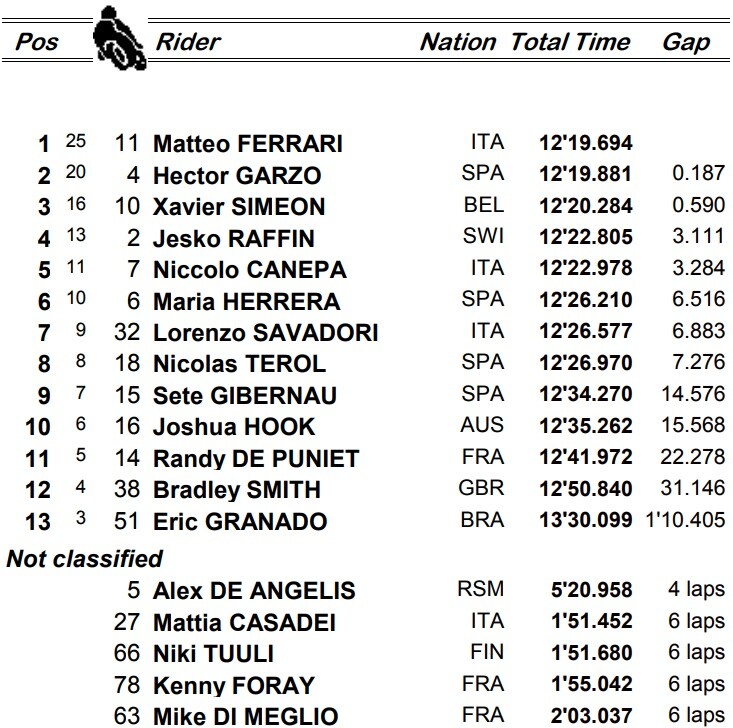
Task: Click the Gap column header
Action: tap(686, 43)
